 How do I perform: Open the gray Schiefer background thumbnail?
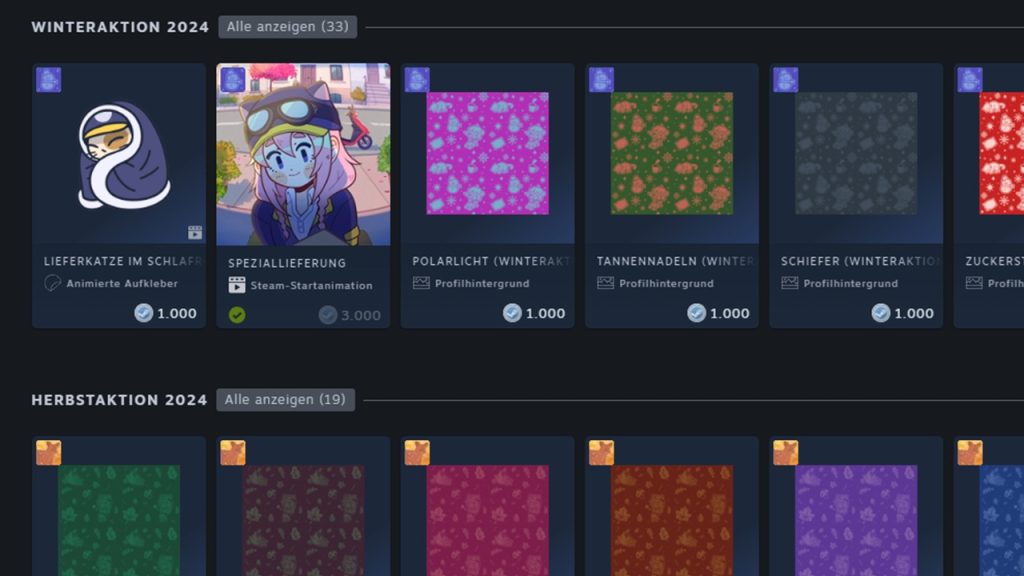855,153
